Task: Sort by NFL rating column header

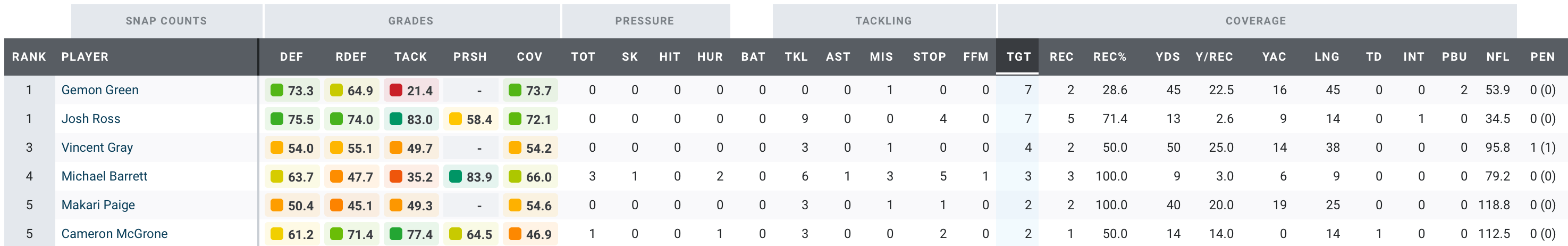Action: pyautogui.click(x=1497, y=57)
